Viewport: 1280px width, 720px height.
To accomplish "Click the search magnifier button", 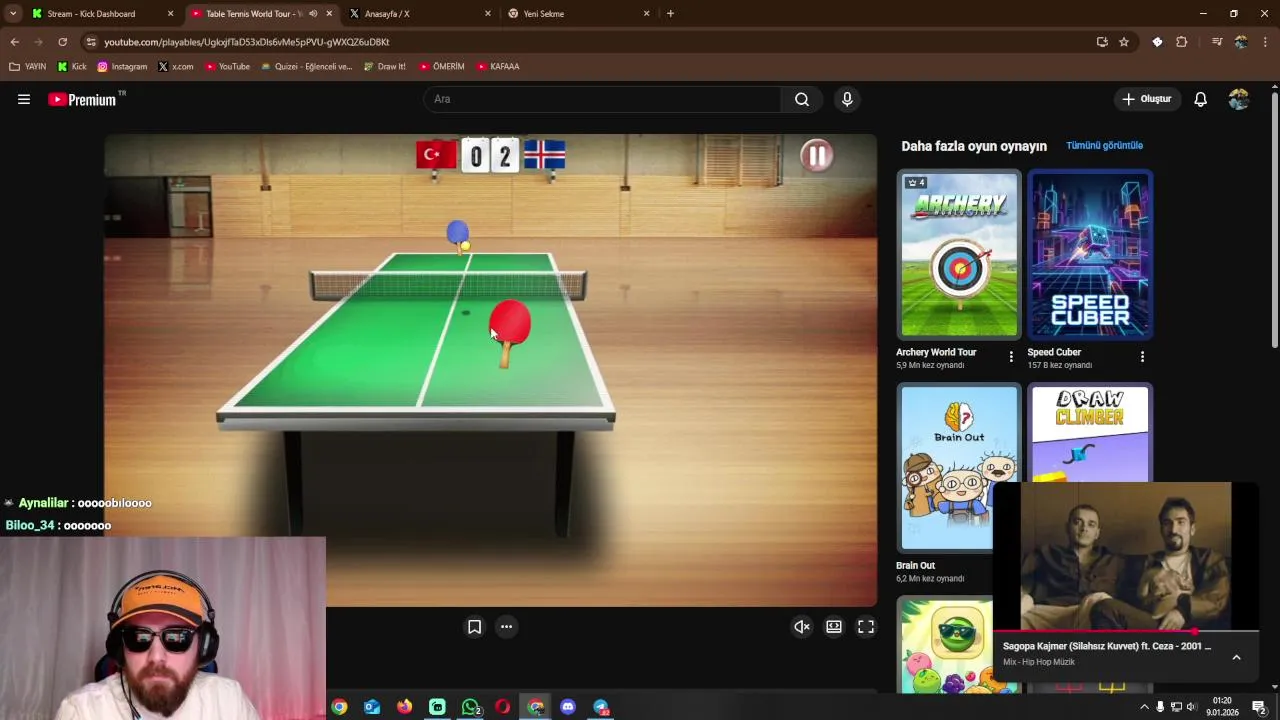I will pyautogui.click(x=802, y=99).
